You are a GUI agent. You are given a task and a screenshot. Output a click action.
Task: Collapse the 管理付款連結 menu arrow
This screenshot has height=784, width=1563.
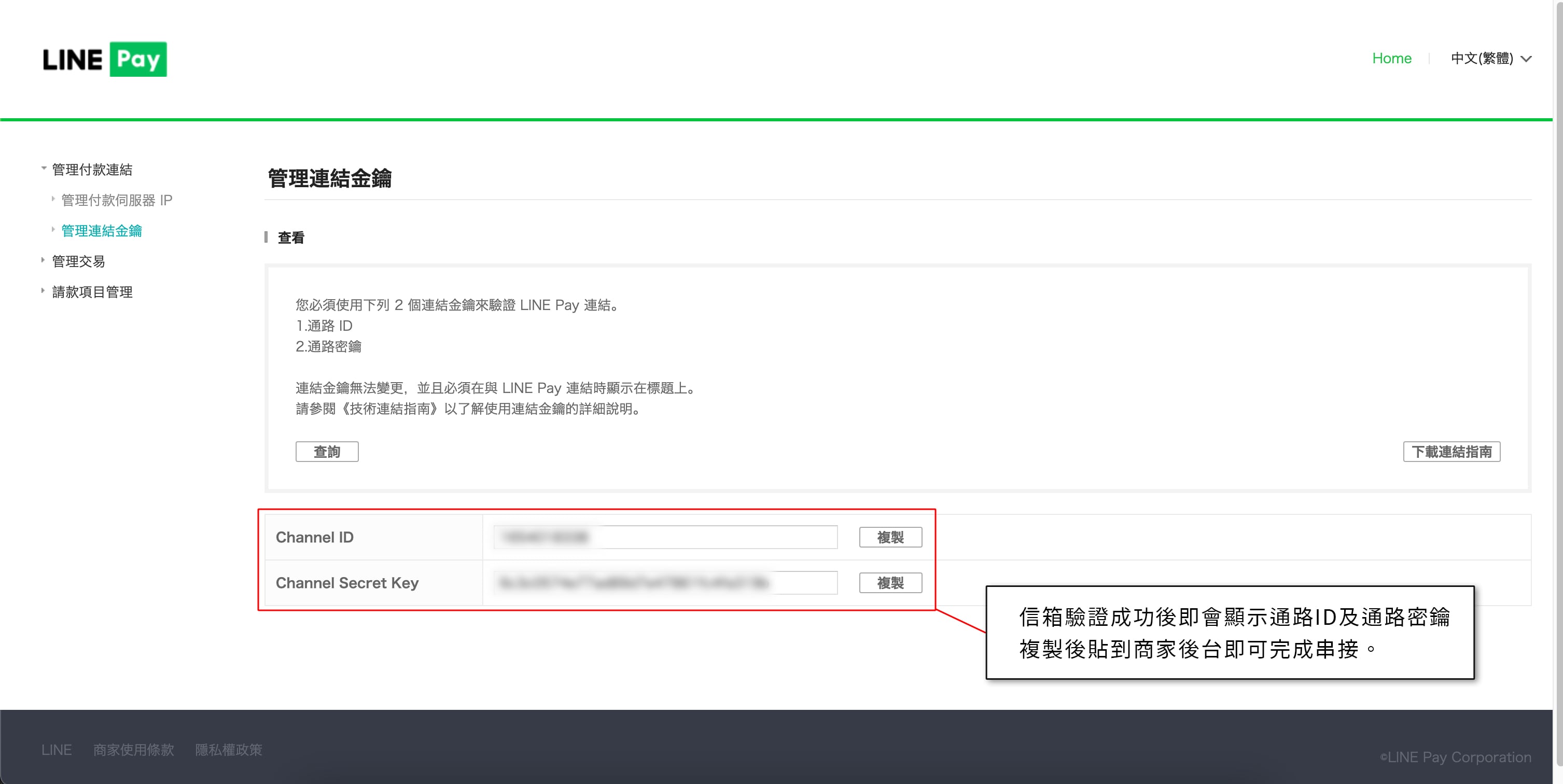44,169
